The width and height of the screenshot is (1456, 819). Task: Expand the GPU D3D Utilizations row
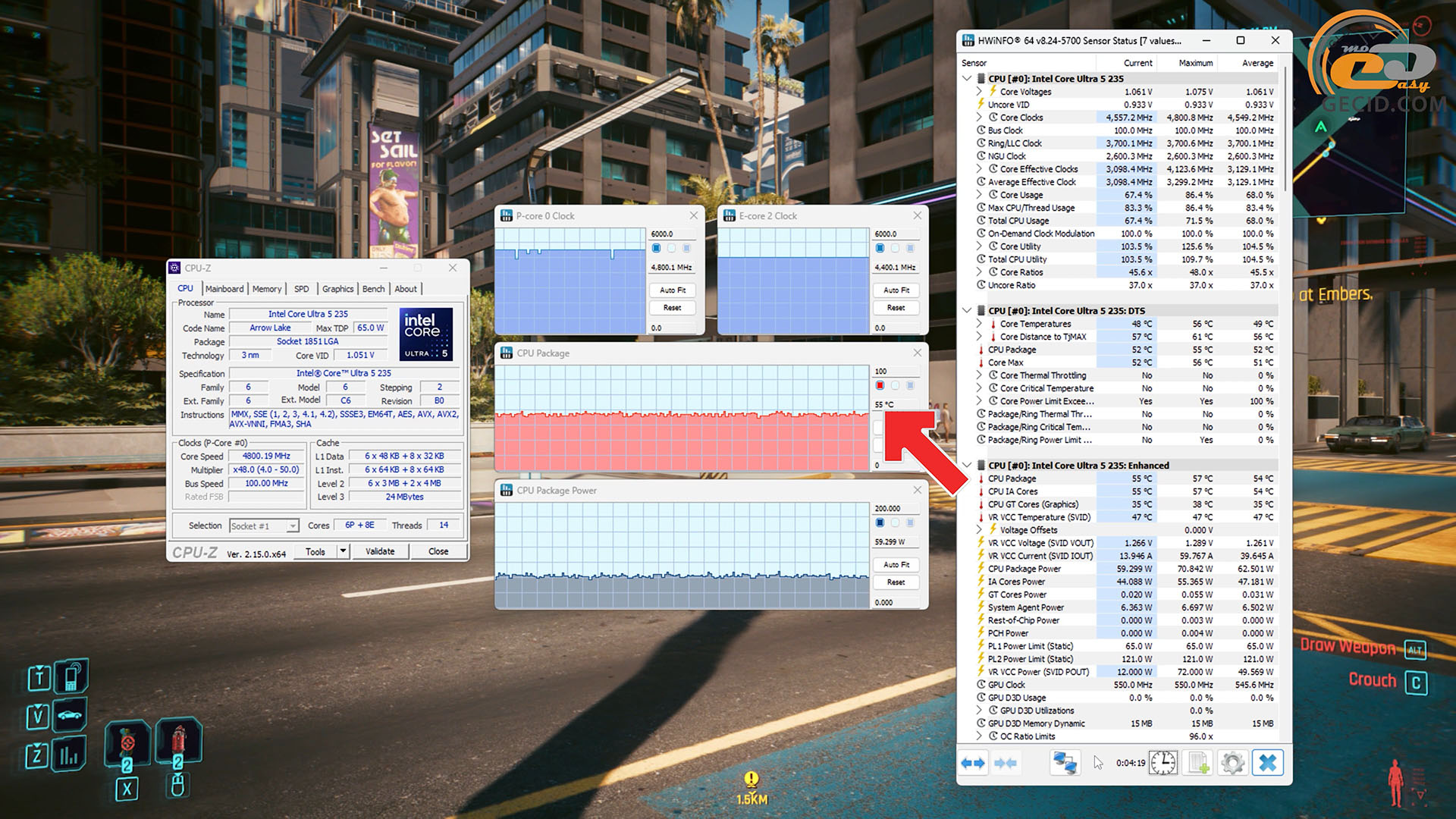pos(979,711)
